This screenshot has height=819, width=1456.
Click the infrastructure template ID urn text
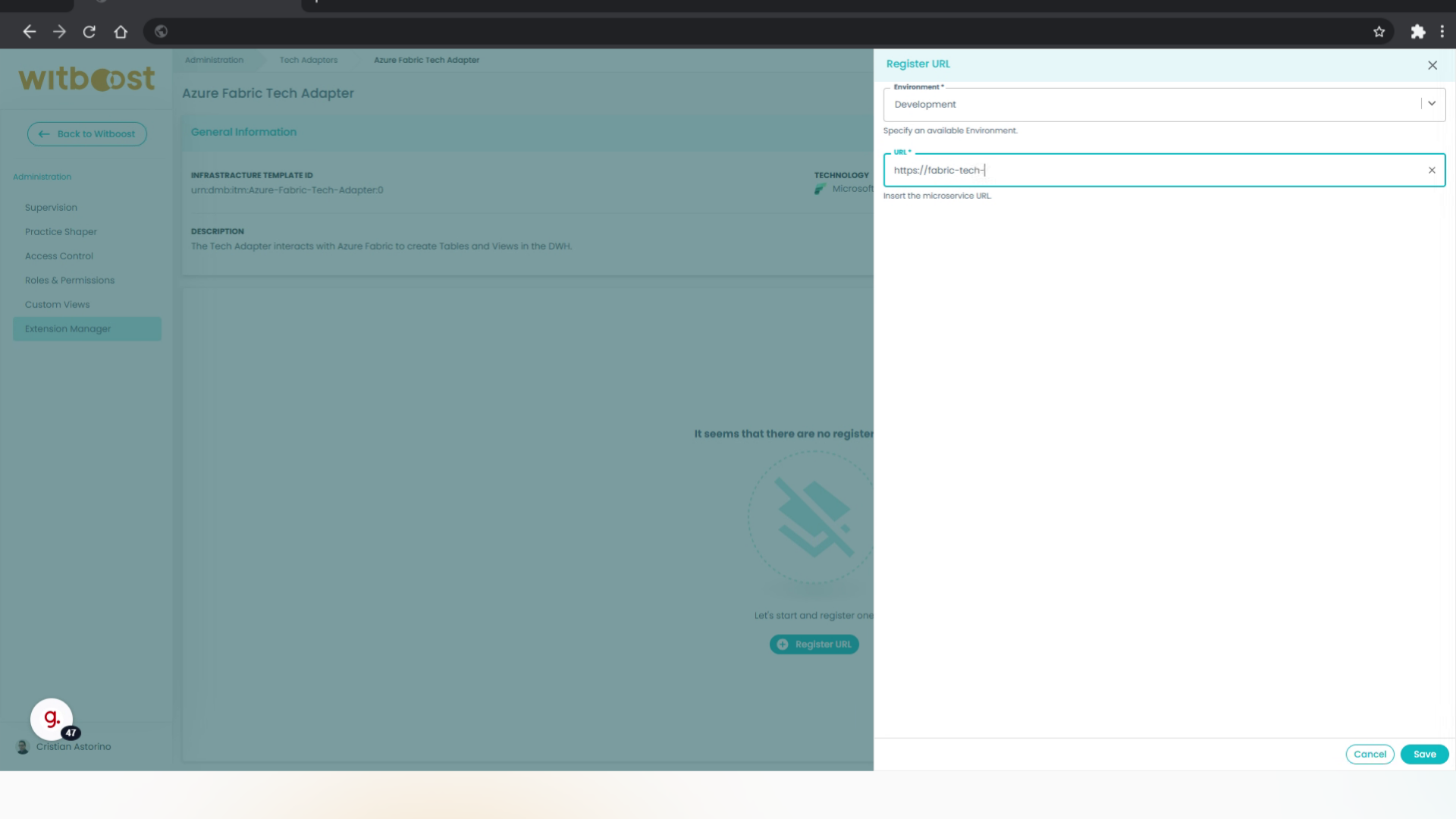[287, 190]
